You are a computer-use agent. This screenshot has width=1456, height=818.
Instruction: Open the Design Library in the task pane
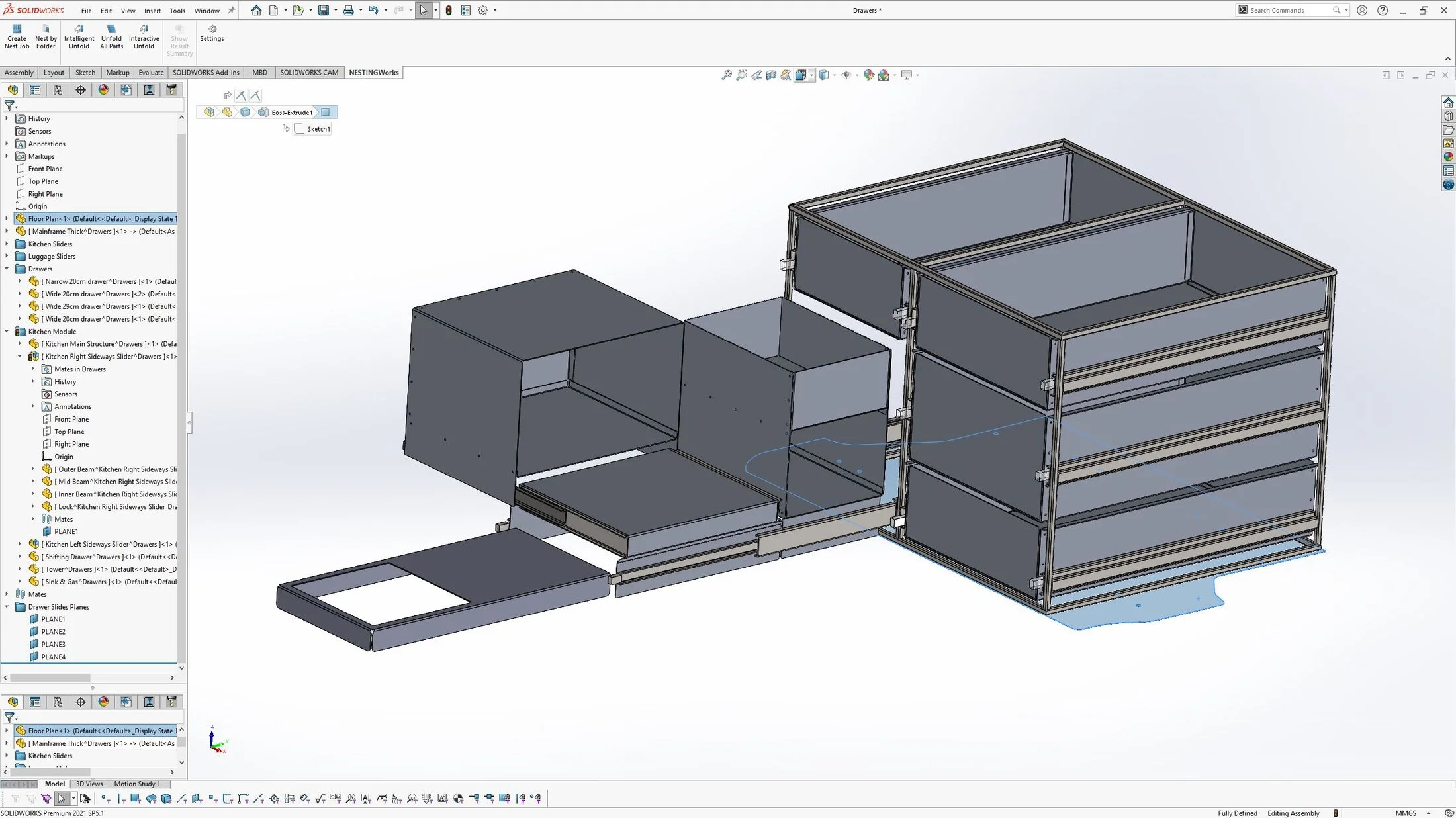point(1448,116)
